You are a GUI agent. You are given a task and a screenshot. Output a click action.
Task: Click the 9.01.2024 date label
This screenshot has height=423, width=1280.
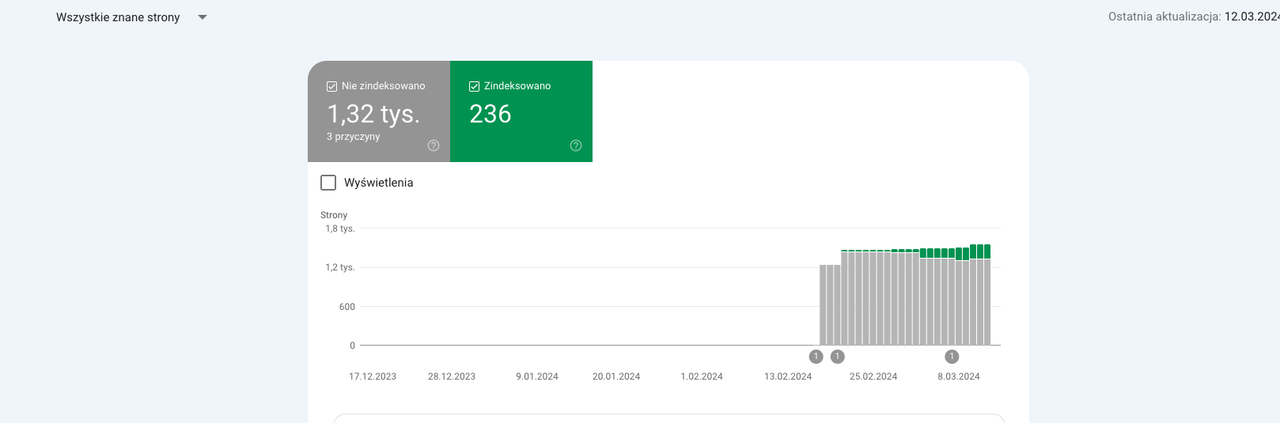point(537,377)
